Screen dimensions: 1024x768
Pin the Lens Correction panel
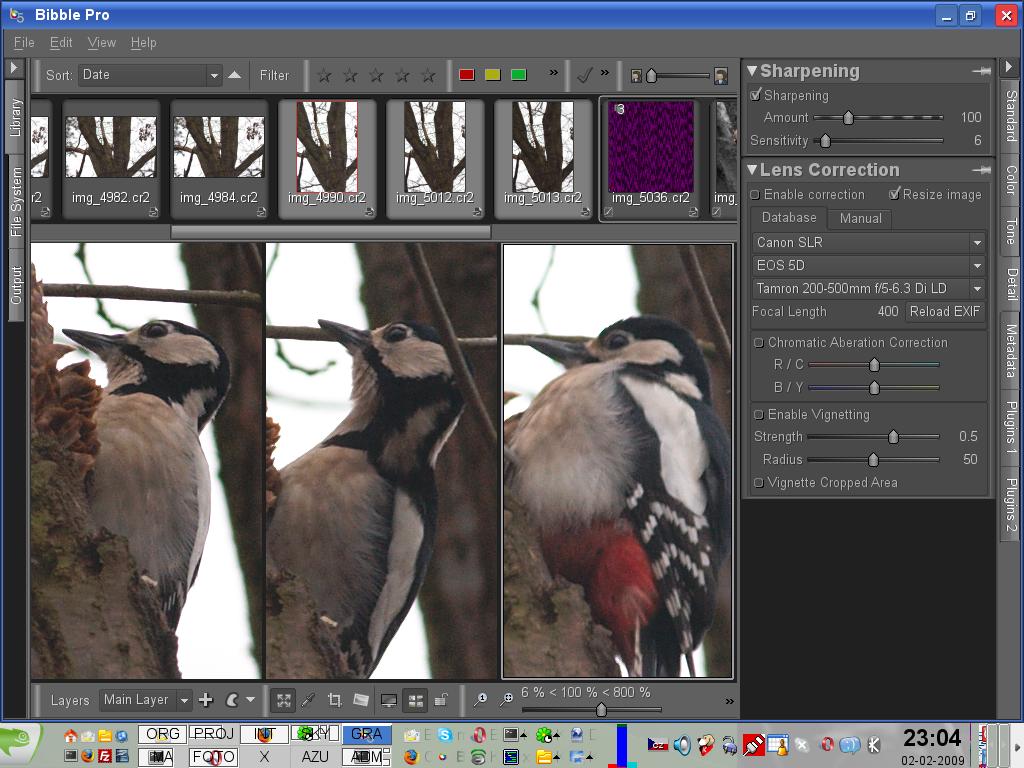pyautogui.click(x=981, y=170)
